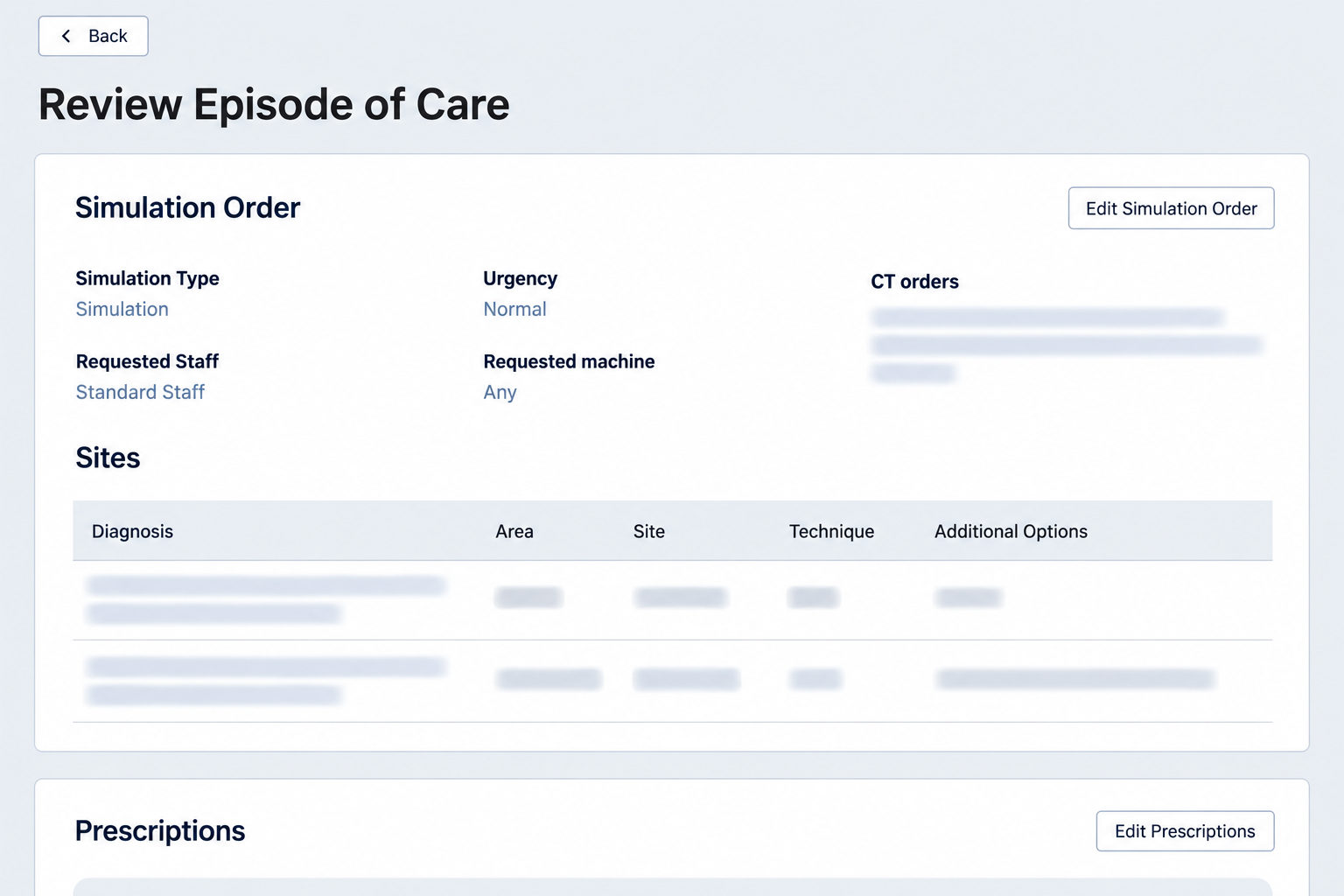This screenshot has height=896, width=1344.
Task: Click the 'Standard Staff' value
Action: 140,392
